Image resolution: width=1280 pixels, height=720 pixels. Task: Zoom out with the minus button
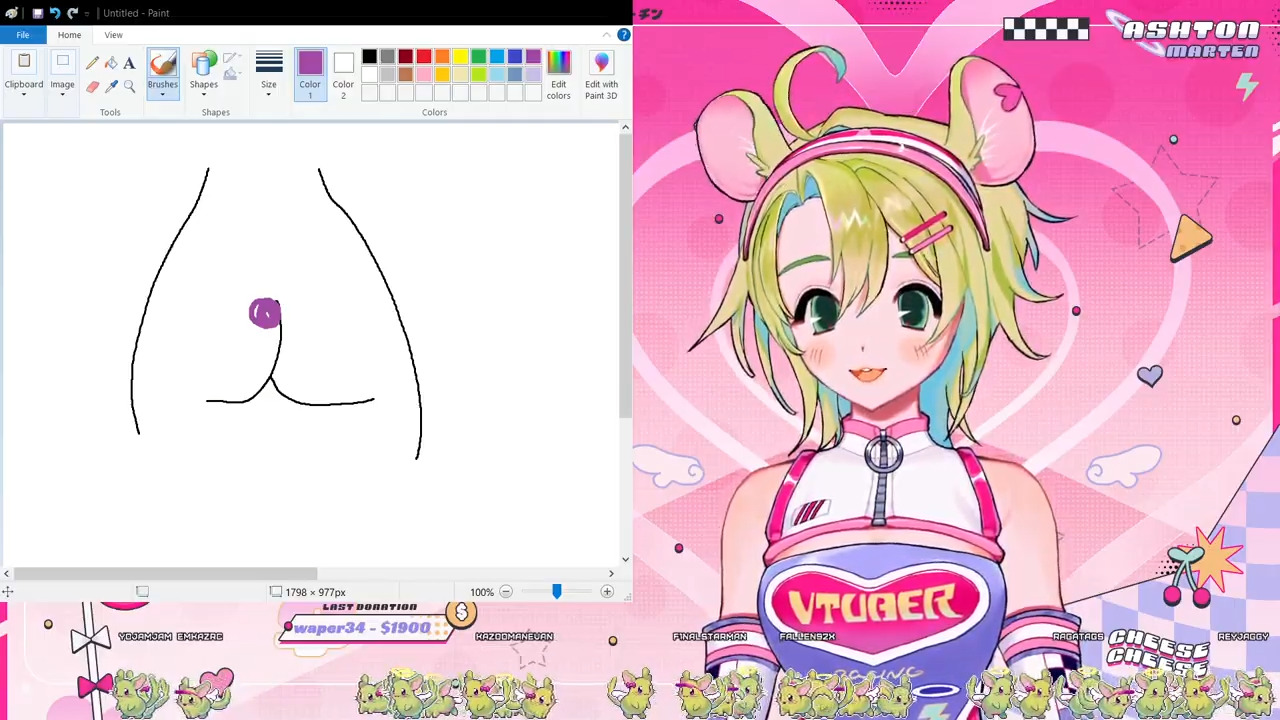(506, 592)
